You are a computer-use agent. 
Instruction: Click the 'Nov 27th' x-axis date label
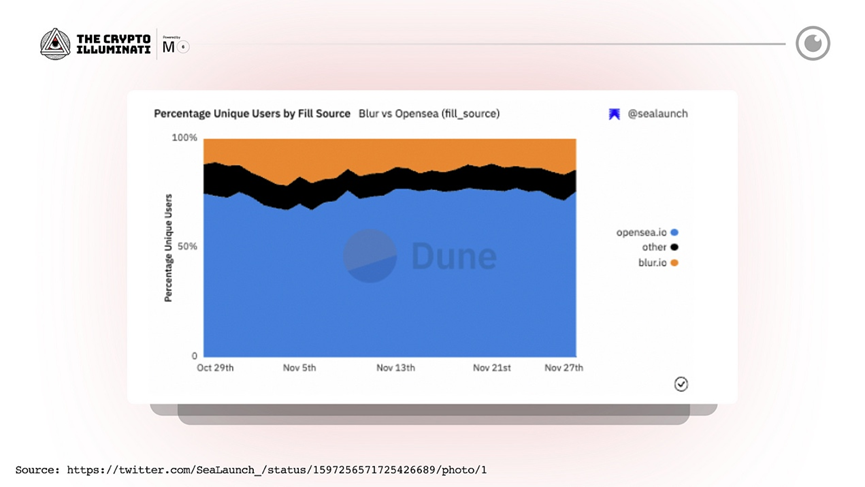564,368
